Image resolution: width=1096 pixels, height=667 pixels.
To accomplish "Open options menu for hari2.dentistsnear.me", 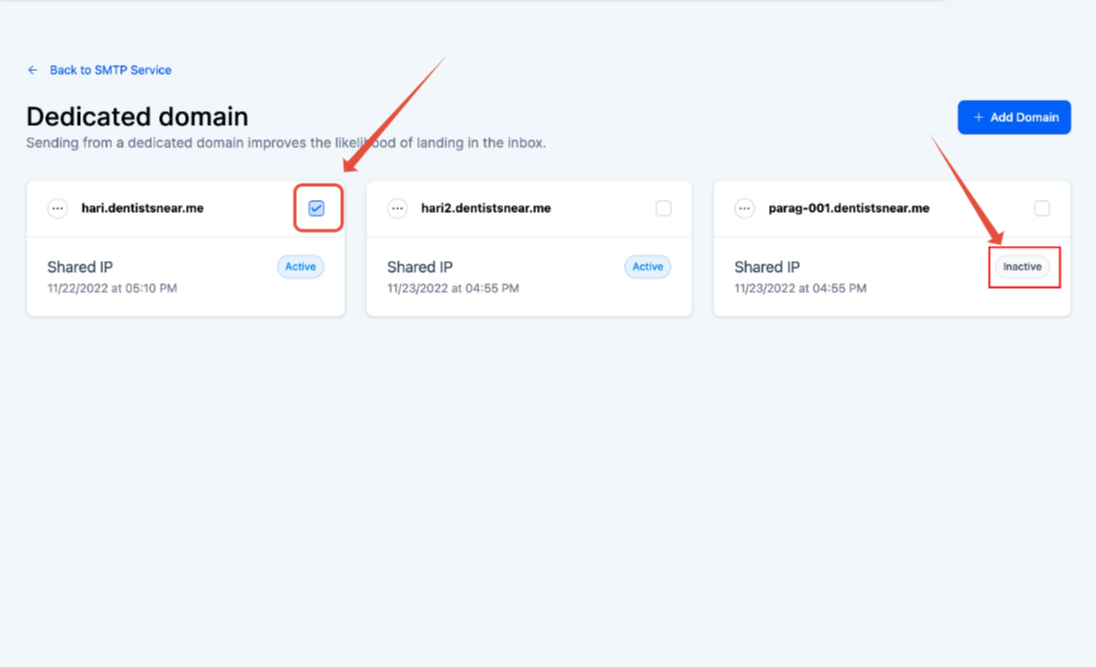I will (398, 209).
